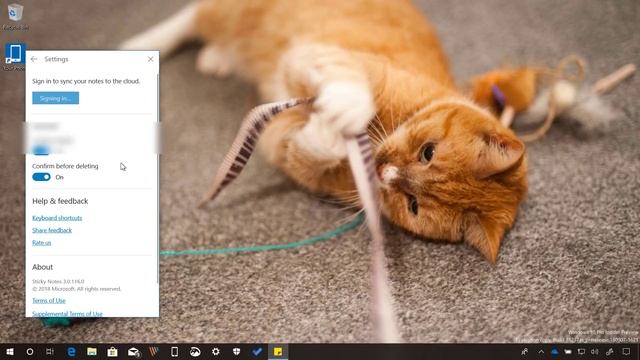Open the round gauge app taskbar icon
The height and width of the screenshot is (360, 640).
pos(195,351)
